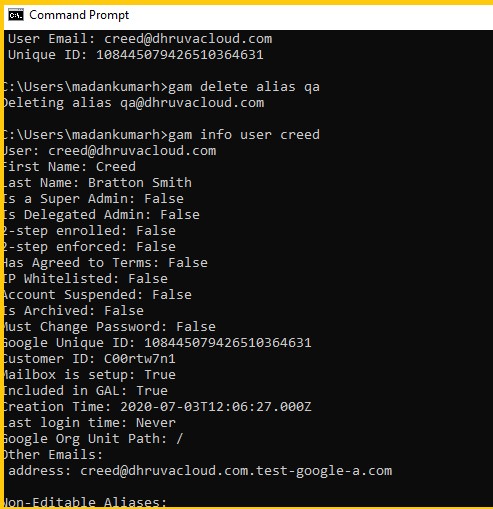
Task: Click the 'Has Agreed to Terms' line
Action: (x=106, y=263)
